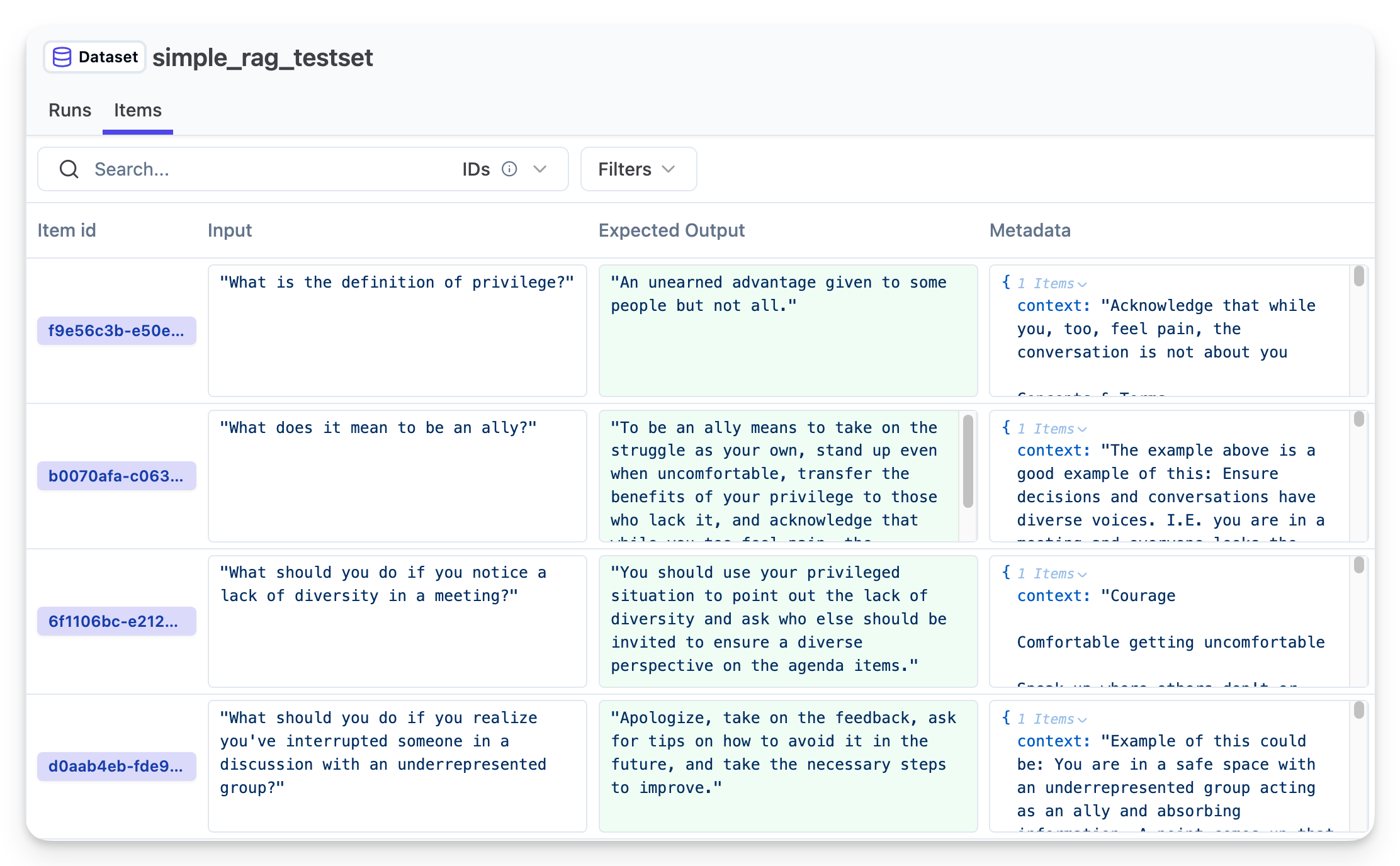The width and height of the screenshot is (1400, 866).
Task: Switch to the Items tab
Action: tap(137, 110)
